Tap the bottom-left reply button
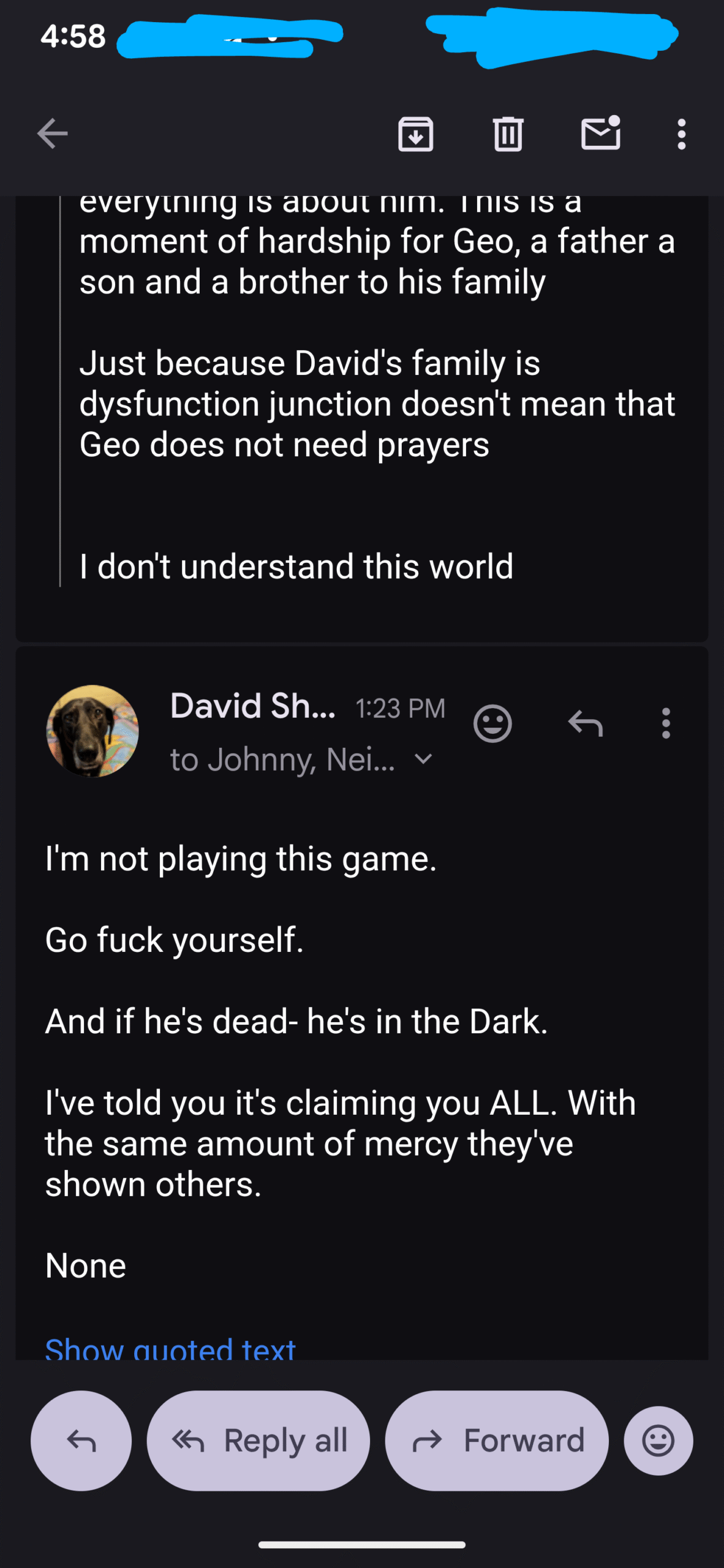 coord(81,1440)
